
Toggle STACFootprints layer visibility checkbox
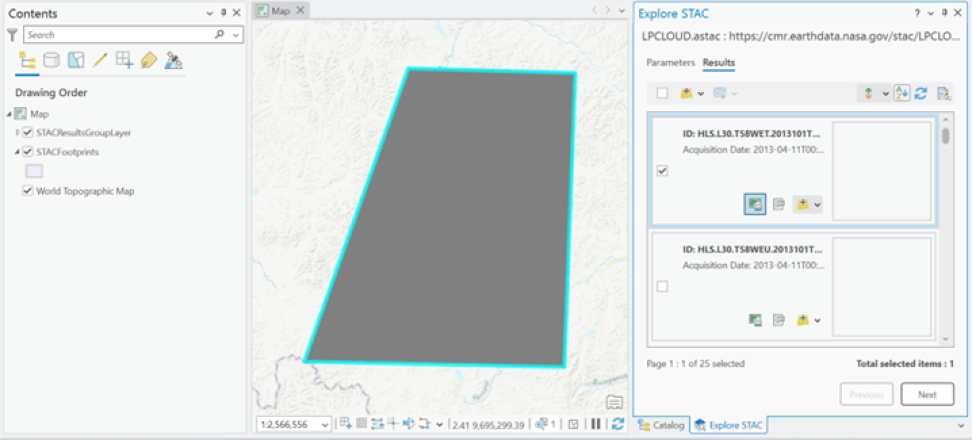pos(28,151)
